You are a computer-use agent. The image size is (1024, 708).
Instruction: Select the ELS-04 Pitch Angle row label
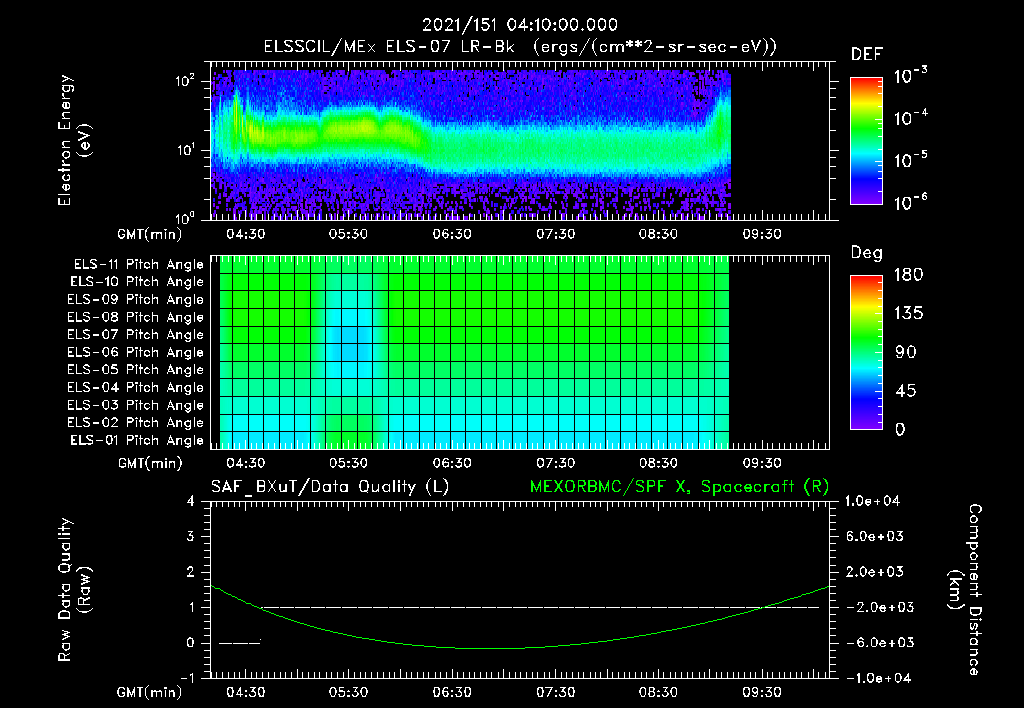point(136,388)
